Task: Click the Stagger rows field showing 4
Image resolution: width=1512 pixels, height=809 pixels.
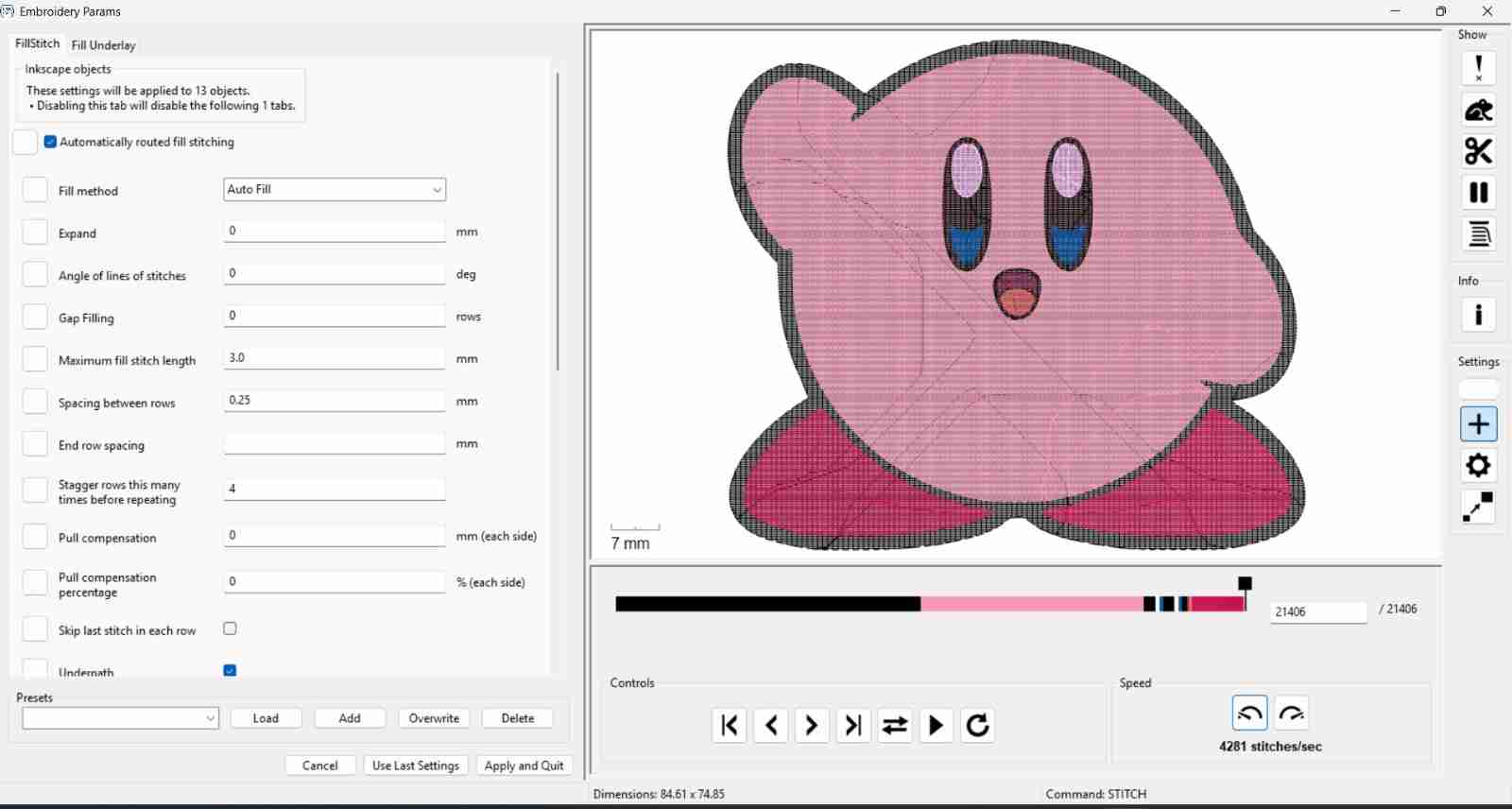Action: point(335,490)
